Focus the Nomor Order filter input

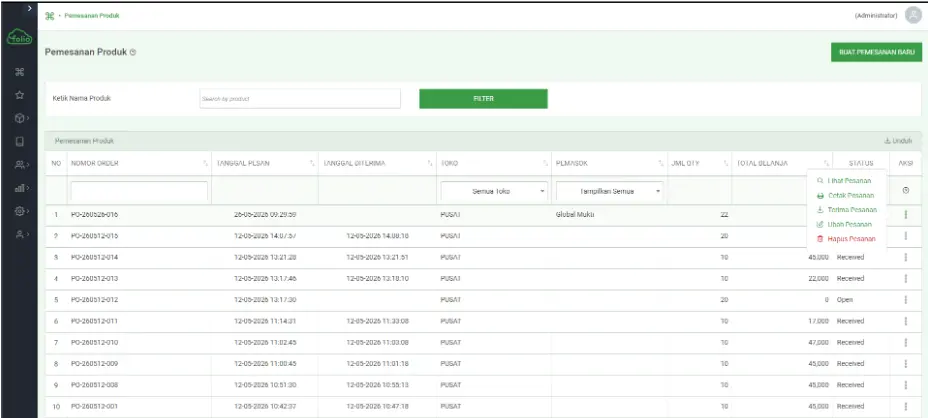tap(139, 191)
